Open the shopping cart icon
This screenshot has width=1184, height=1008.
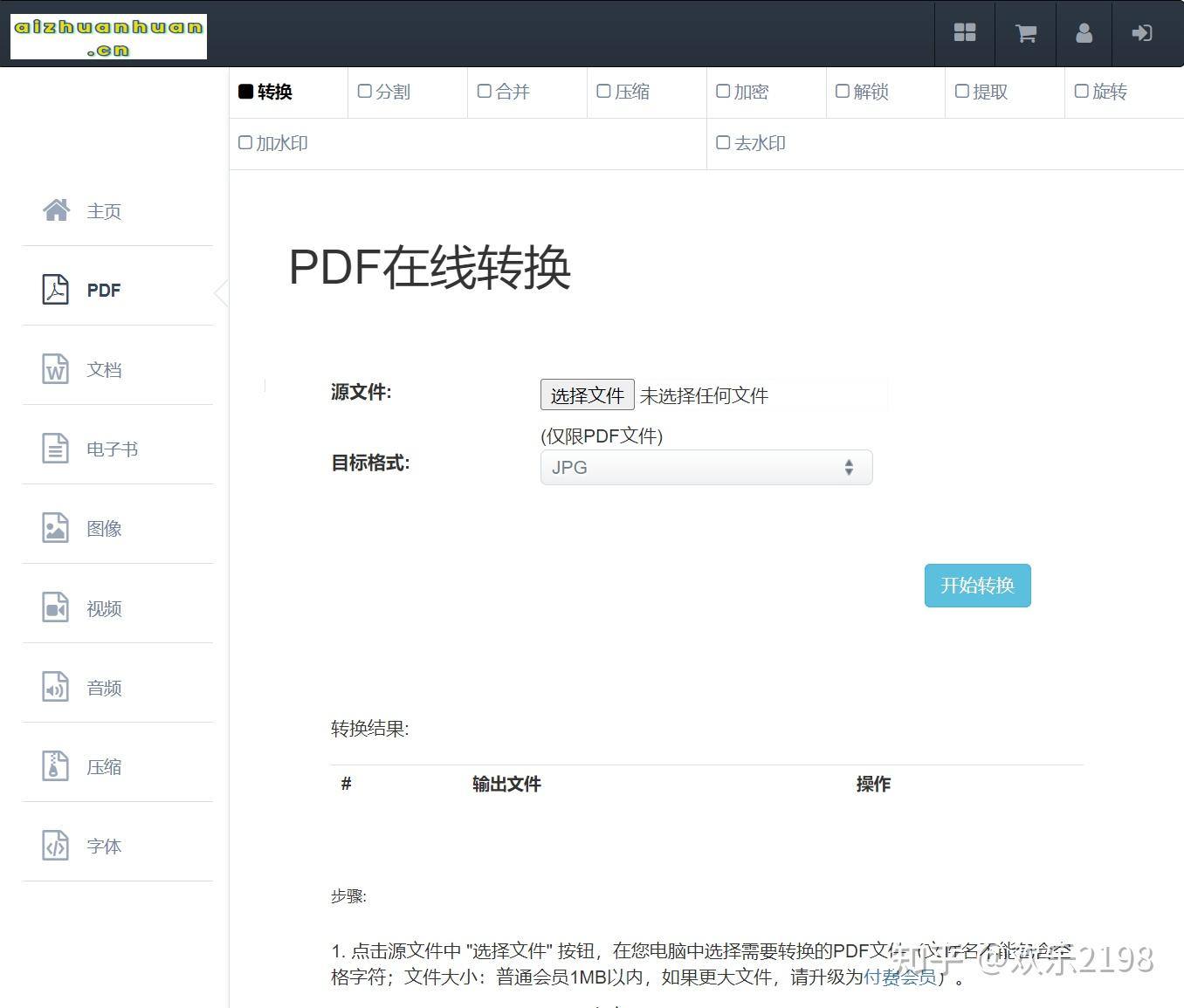1026,33
